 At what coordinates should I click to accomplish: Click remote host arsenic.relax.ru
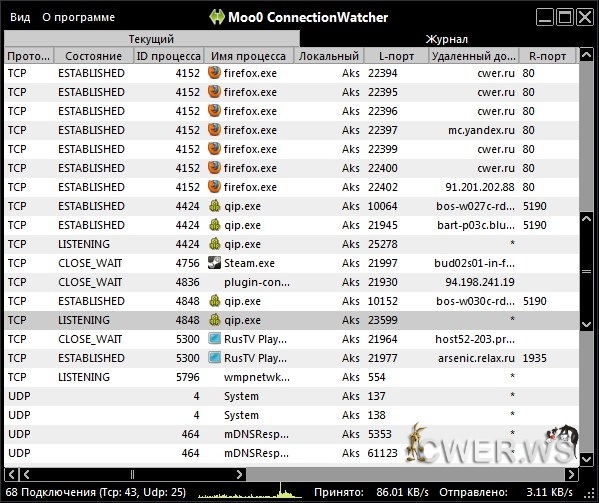click(x=476, y=358)
